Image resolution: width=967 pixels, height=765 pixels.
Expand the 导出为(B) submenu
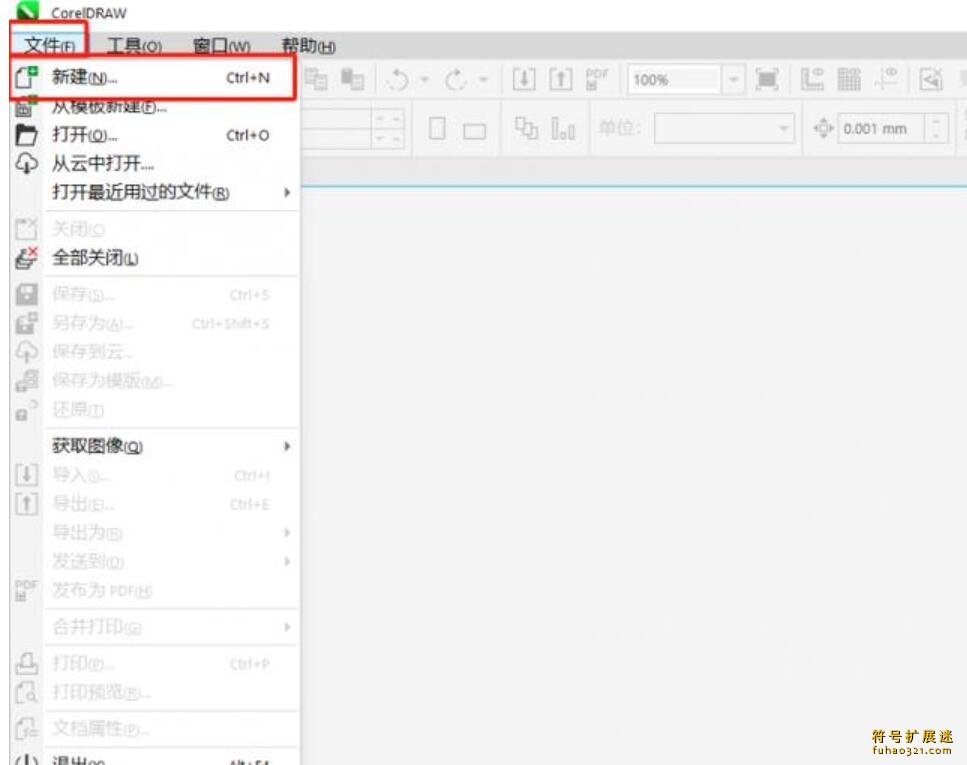[x=153, y=532]
